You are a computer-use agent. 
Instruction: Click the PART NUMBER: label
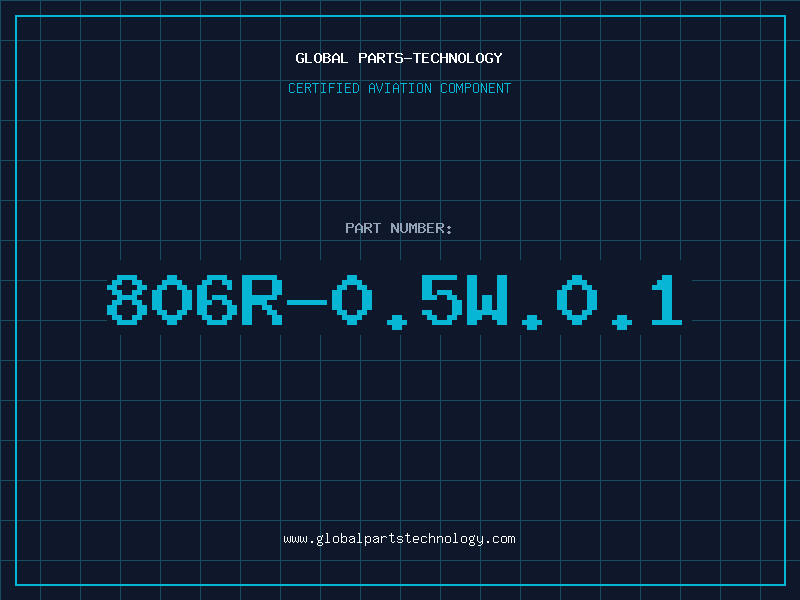tap(398, 228)
